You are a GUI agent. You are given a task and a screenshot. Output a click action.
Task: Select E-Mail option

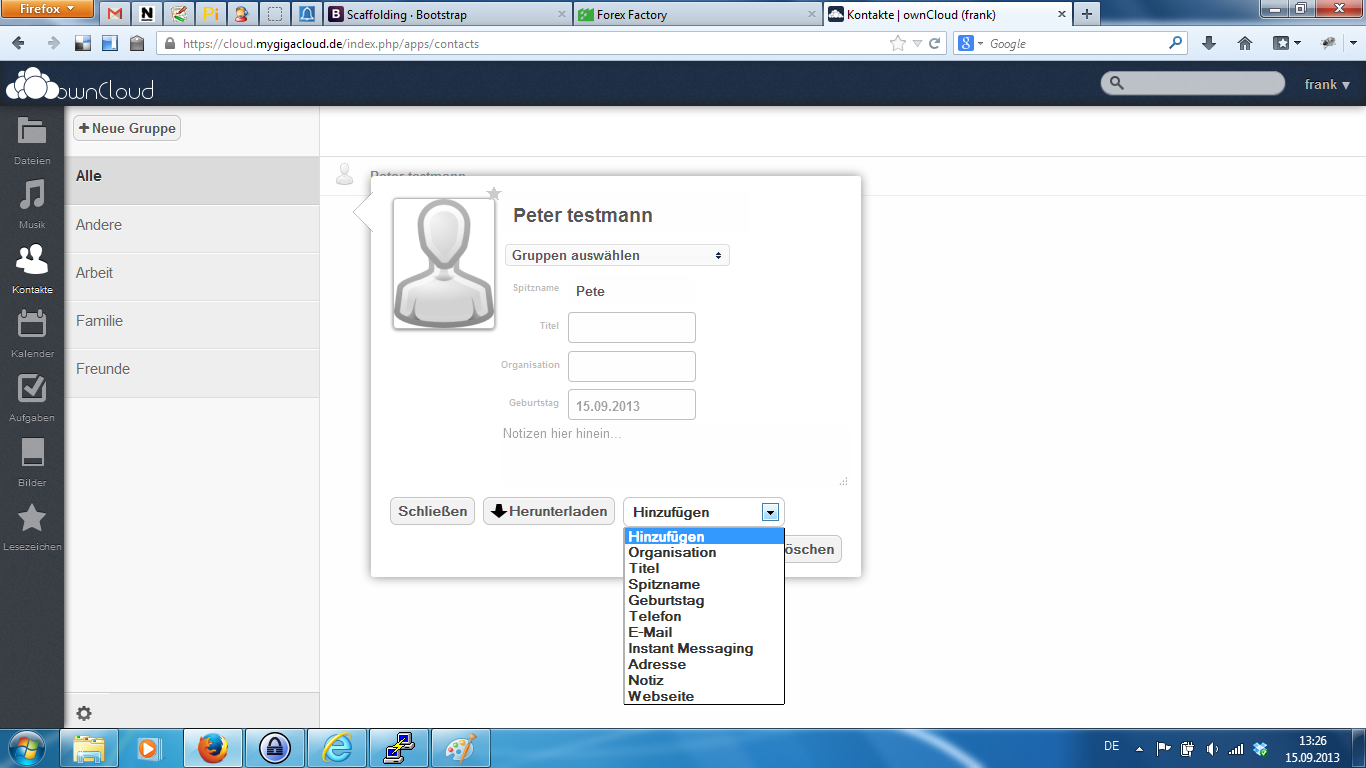(704, 632)
